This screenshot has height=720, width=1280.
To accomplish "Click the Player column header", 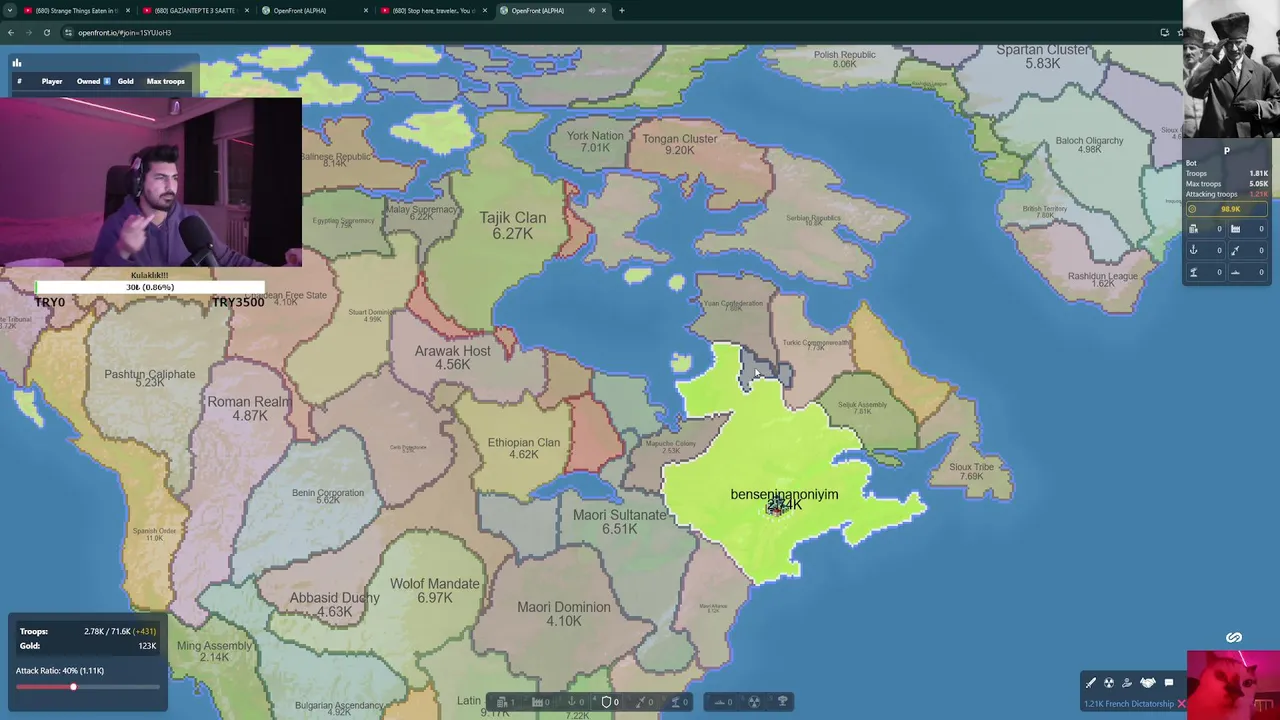I will (x=52, y=81).
